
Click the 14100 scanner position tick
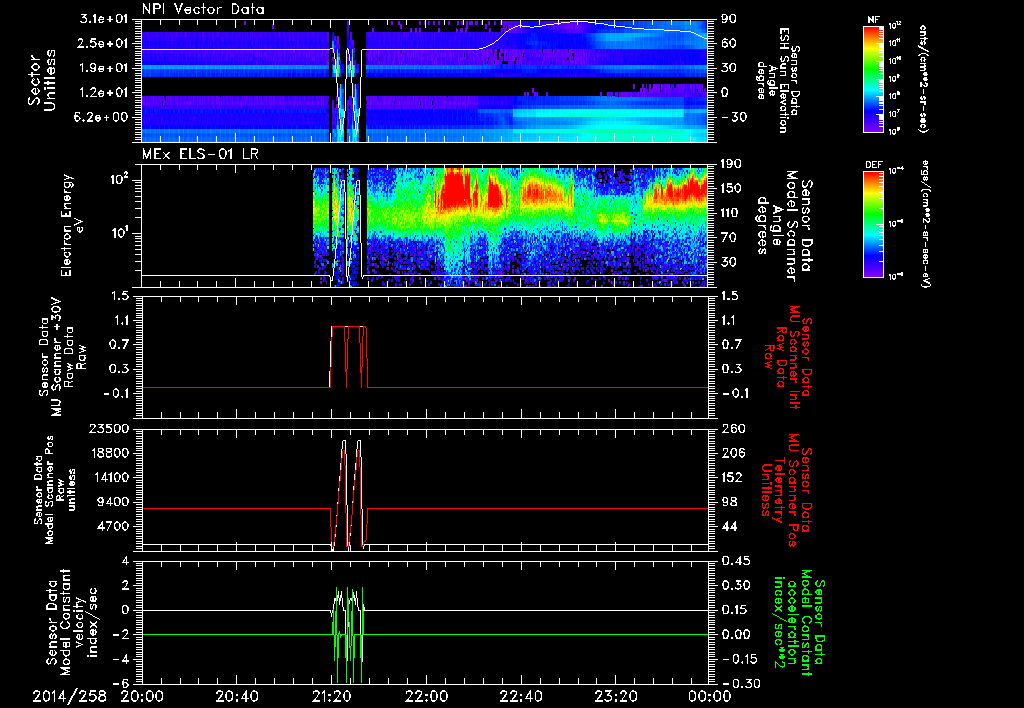(112, 477)
